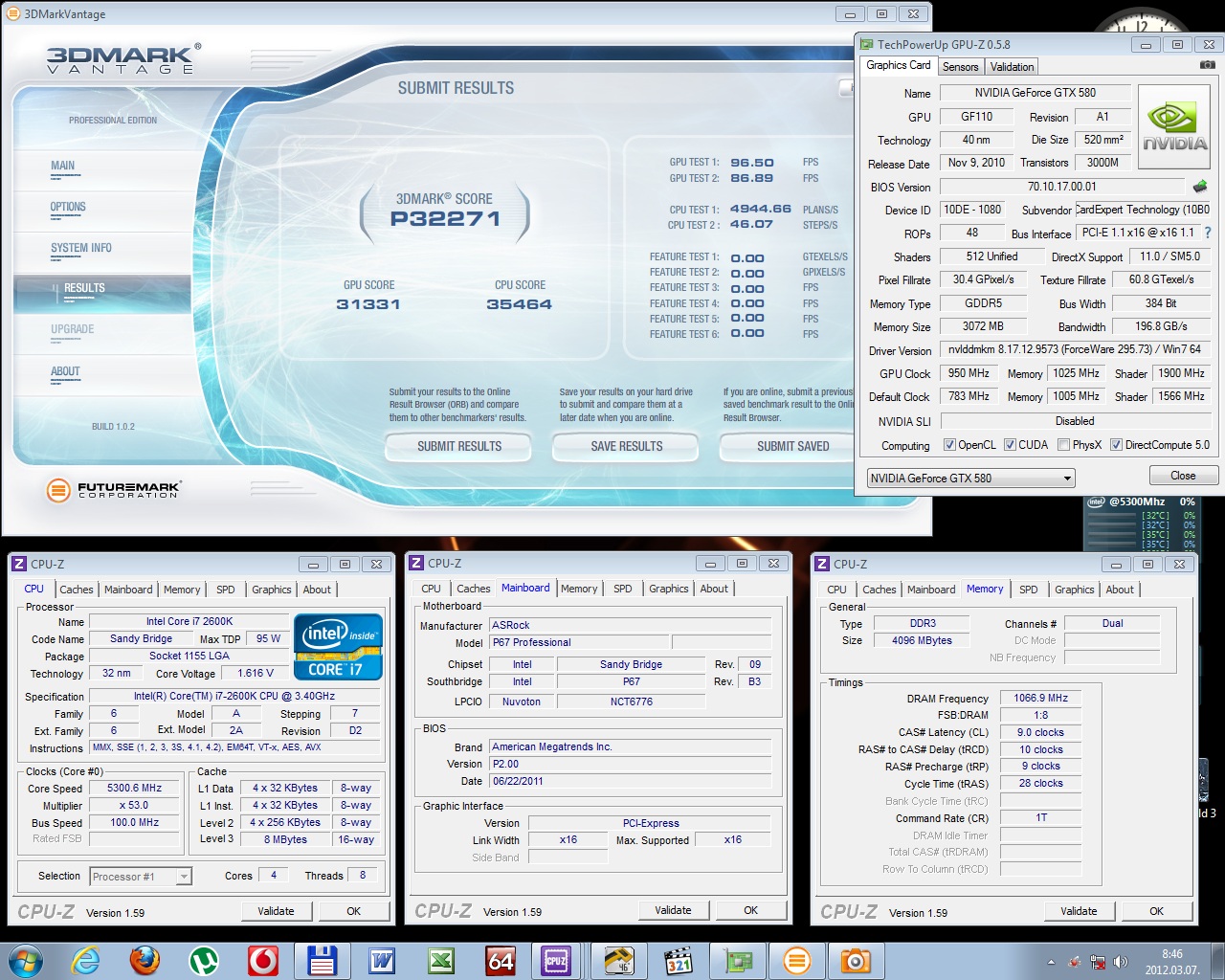Toggle the DirectCompute 5.0 checkbox
Image resolution: width=1225 pixels, height=980 pixels.
[1116, 445]
